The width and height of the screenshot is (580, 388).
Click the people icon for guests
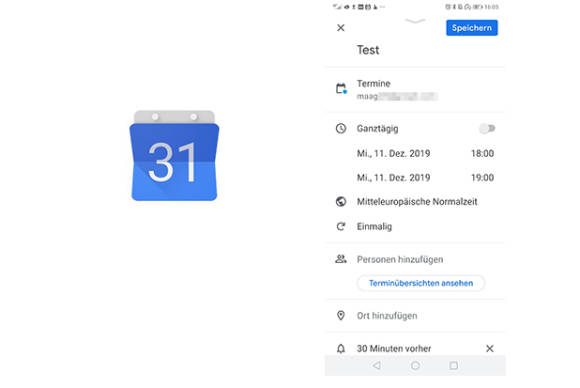tap(341, 259)
